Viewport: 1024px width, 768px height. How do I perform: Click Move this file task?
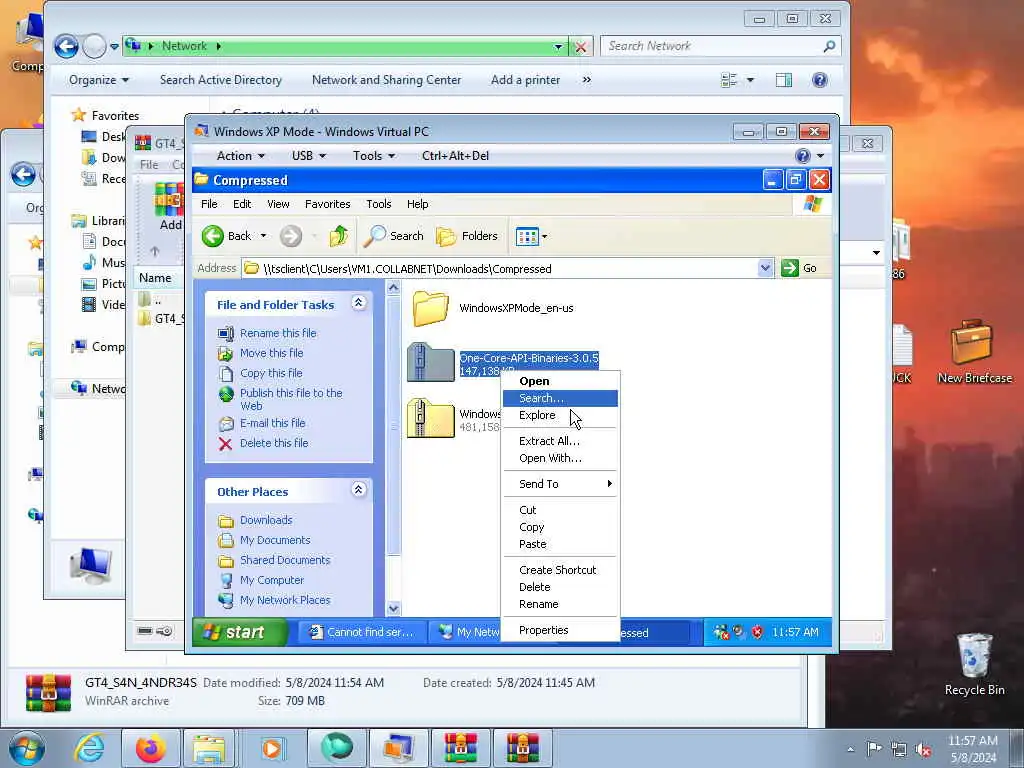click(271, 353)
